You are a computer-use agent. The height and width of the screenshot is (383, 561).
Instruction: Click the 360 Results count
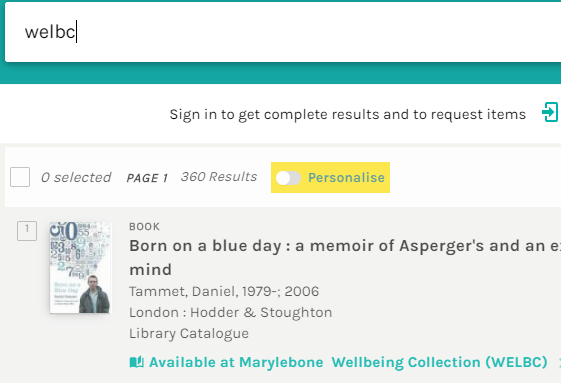tap(219, 177)
